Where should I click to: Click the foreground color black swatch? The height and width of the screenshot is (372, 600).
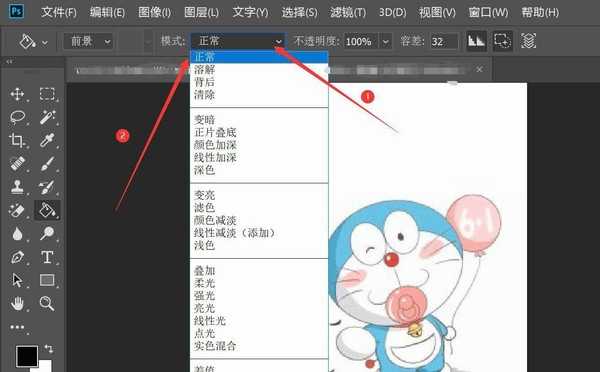pos(27,356)
